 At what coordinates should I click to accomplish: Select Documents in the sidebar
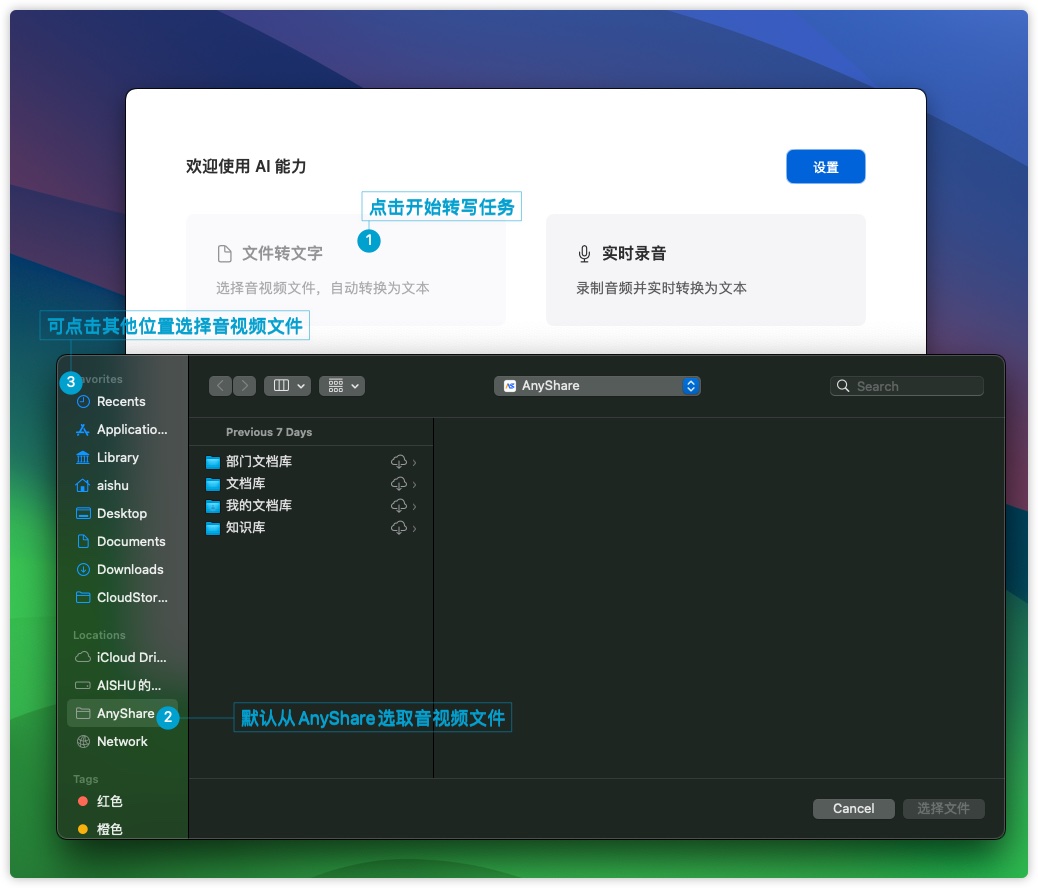pyautogui.click(x=122, y=541)
